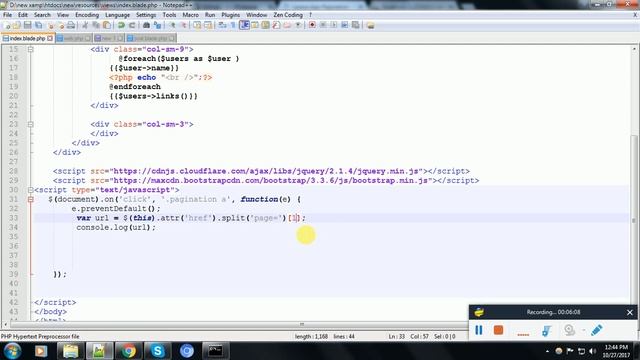The height and width of the screenshot is (360, 640).
Task: Stop the screen recording with orange square
Action: coord(498,330)
